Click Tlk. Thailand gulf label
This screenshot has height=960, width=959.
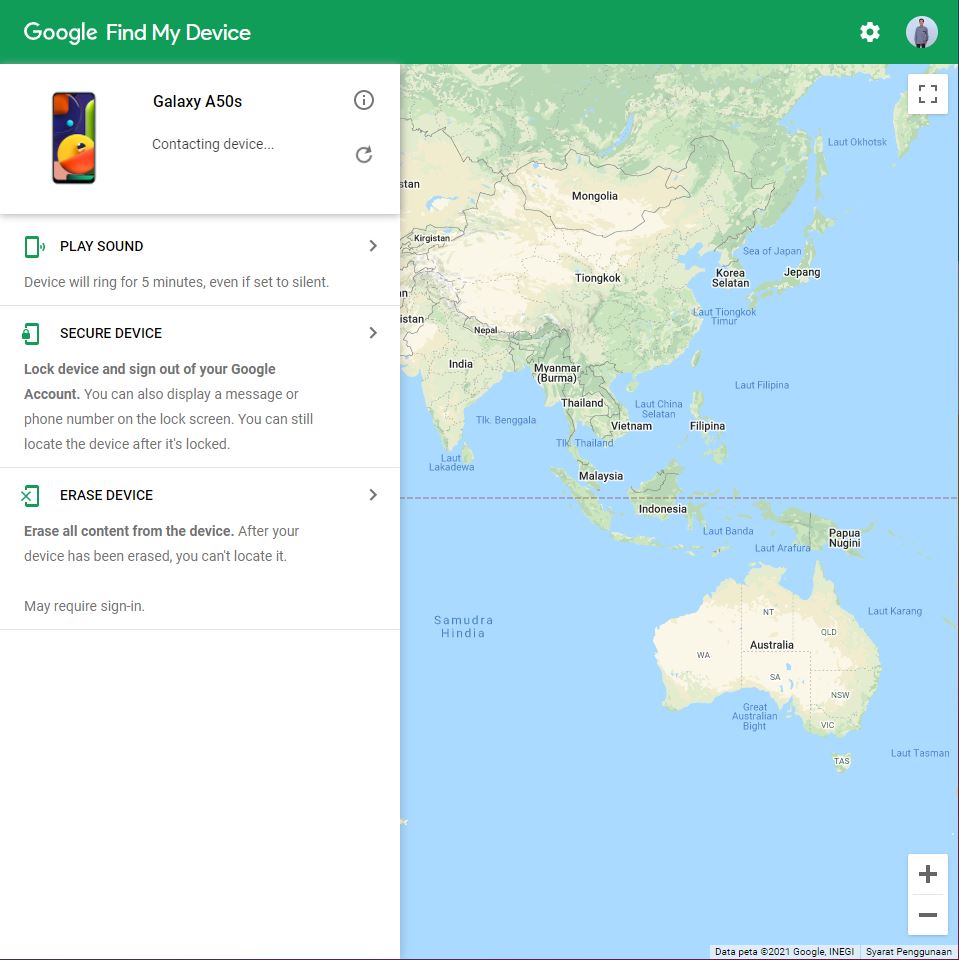coord(584,443)
